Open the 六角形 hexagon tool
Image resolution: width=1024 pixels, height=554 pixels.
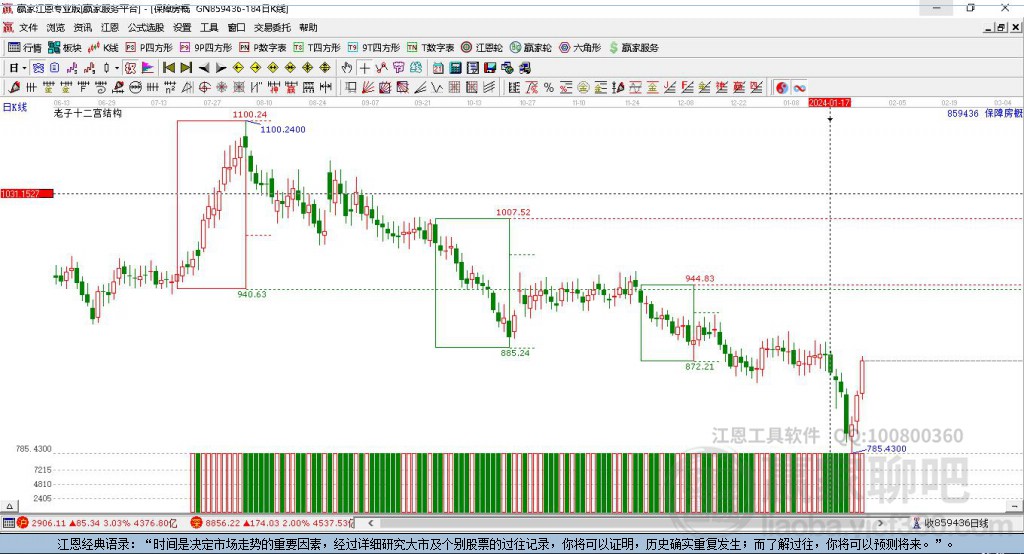[x=580, y=48]
